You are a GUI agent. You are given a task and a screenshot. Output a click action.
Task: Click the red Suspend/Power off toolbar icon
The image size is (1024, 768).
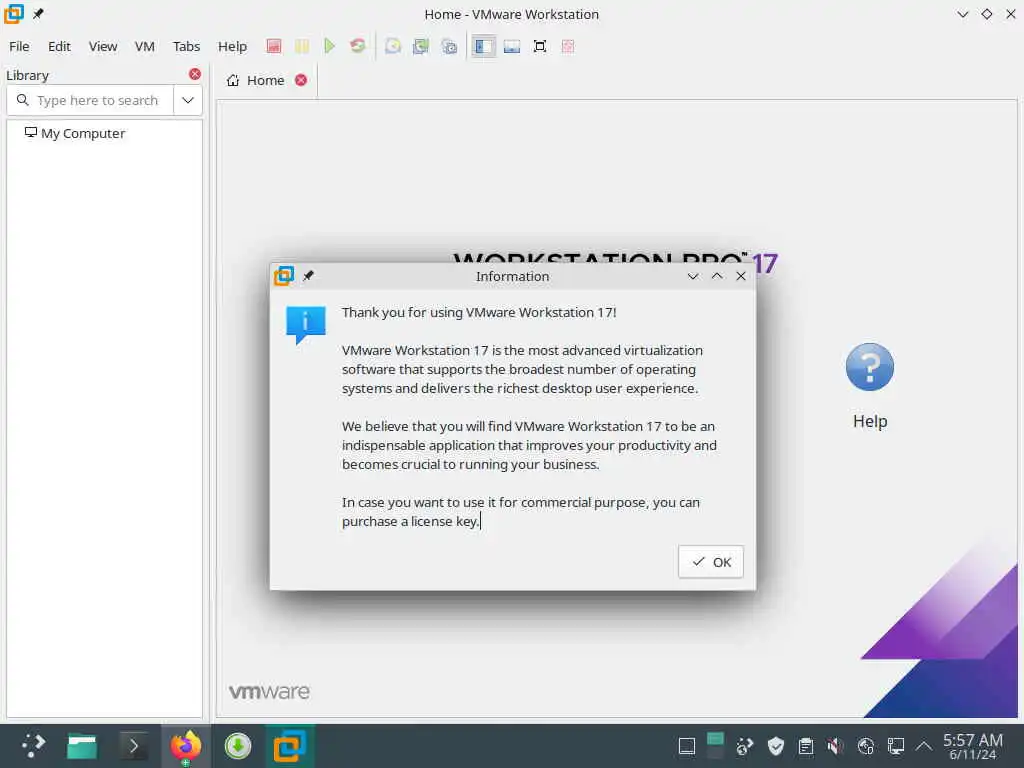274,46
